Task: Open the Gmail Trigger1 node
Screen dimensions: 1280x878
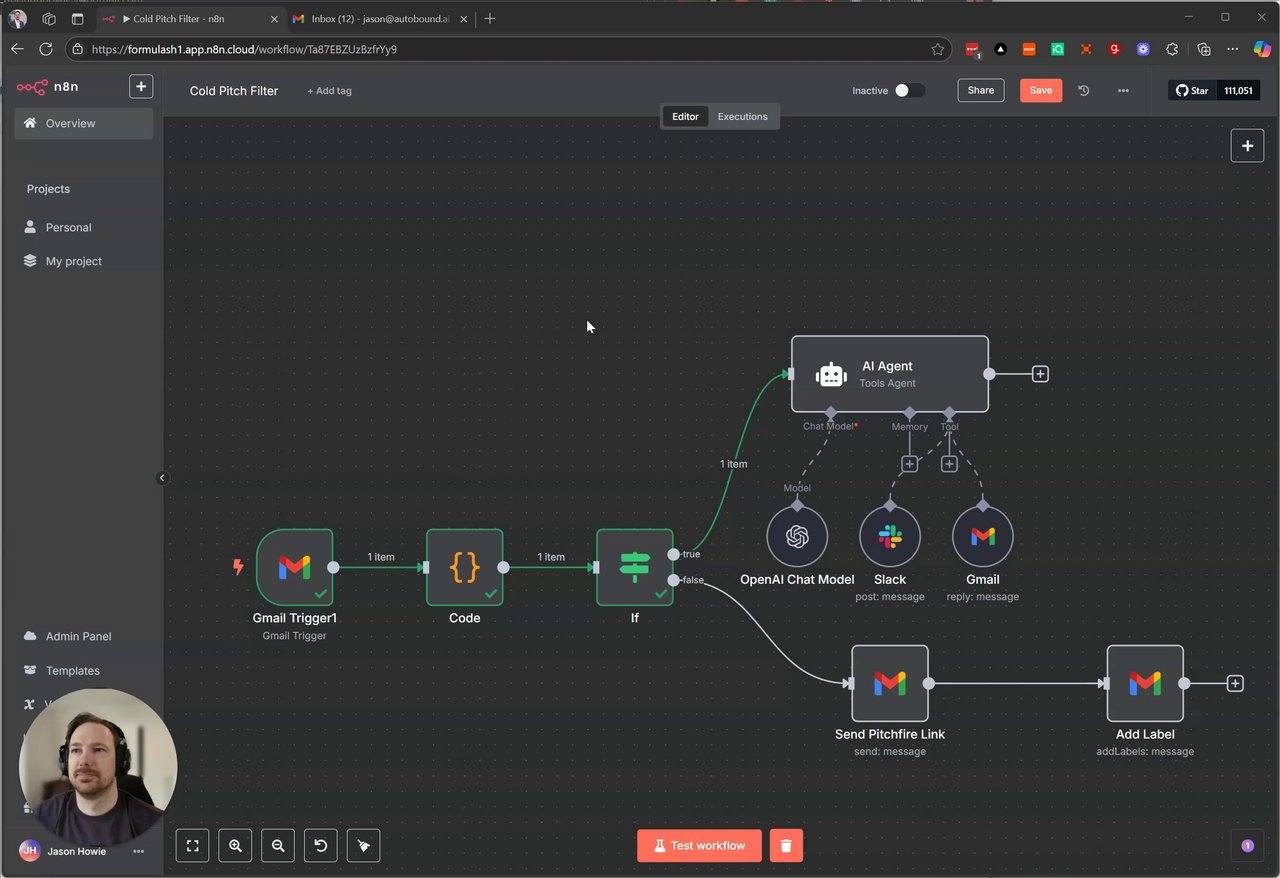Action: click(294, 567)
